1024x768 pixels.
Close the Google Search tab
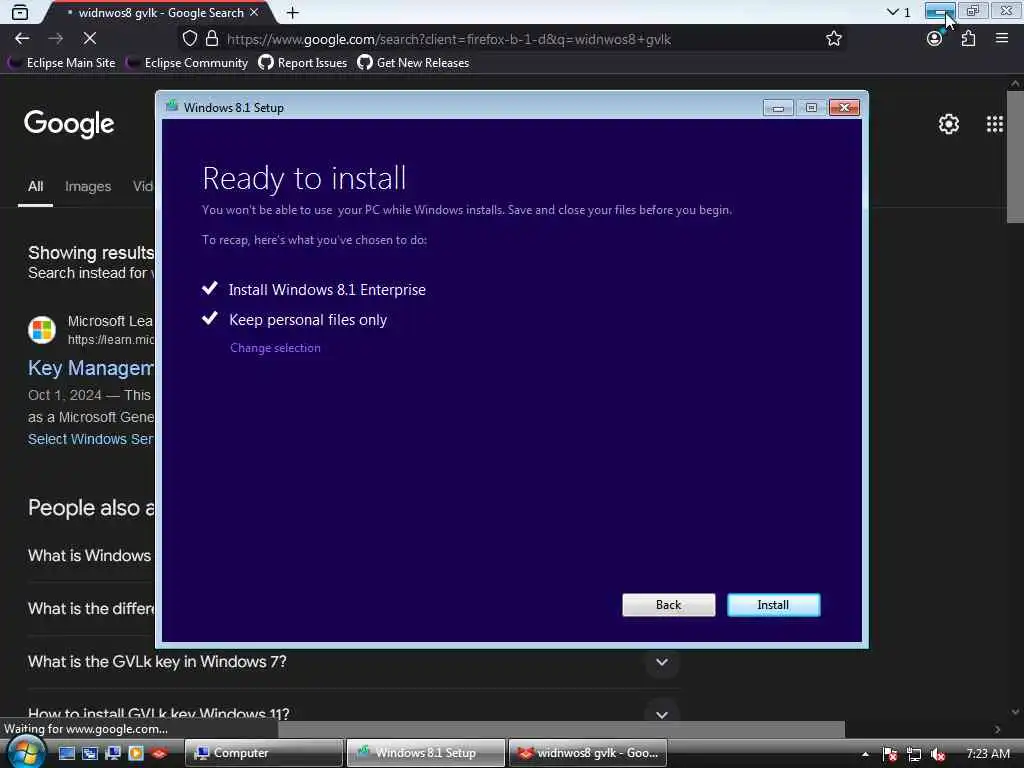point(254,12)
